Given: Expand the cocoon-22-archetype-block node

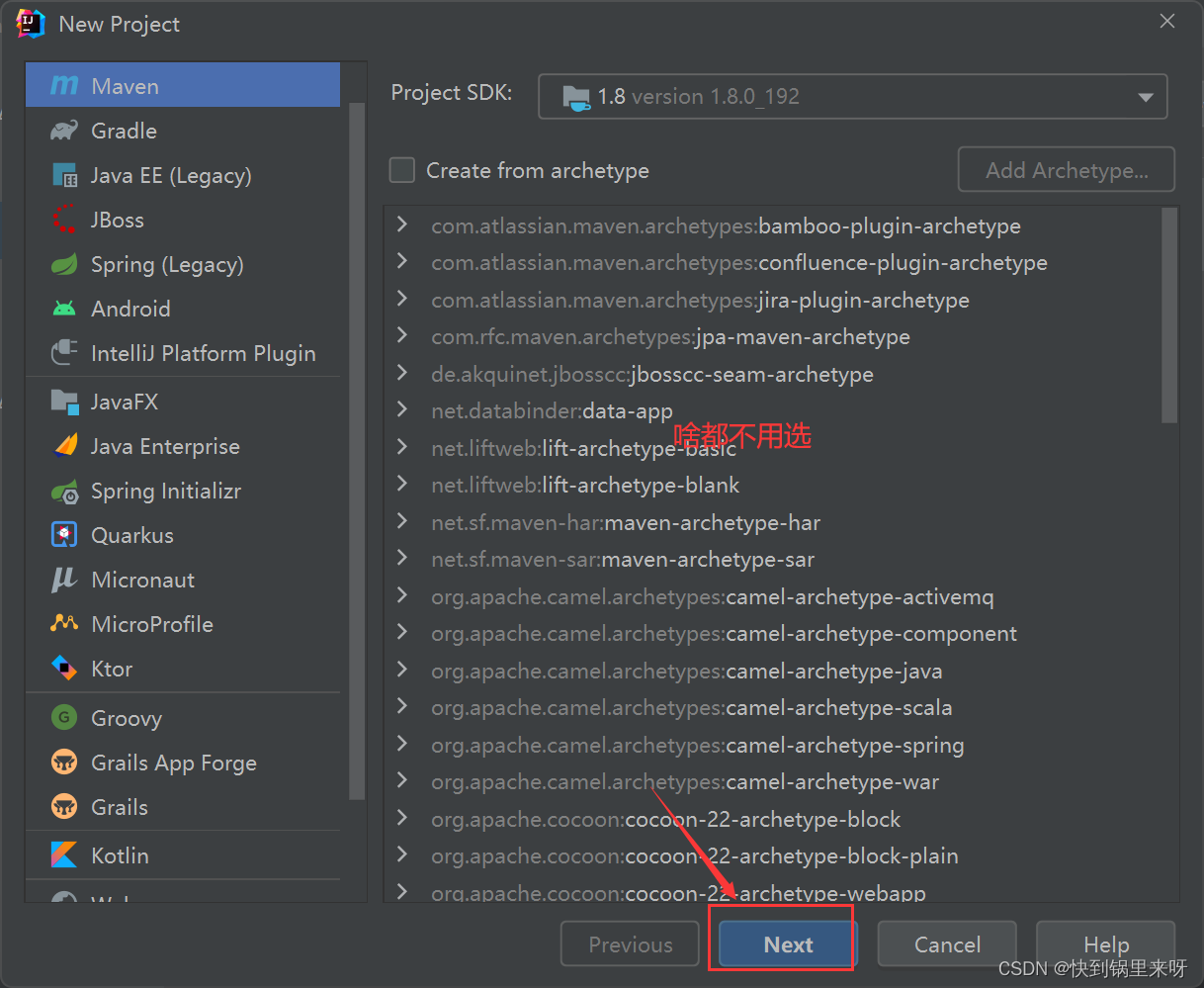Looking at the screenshot, I should pos(402,818).
